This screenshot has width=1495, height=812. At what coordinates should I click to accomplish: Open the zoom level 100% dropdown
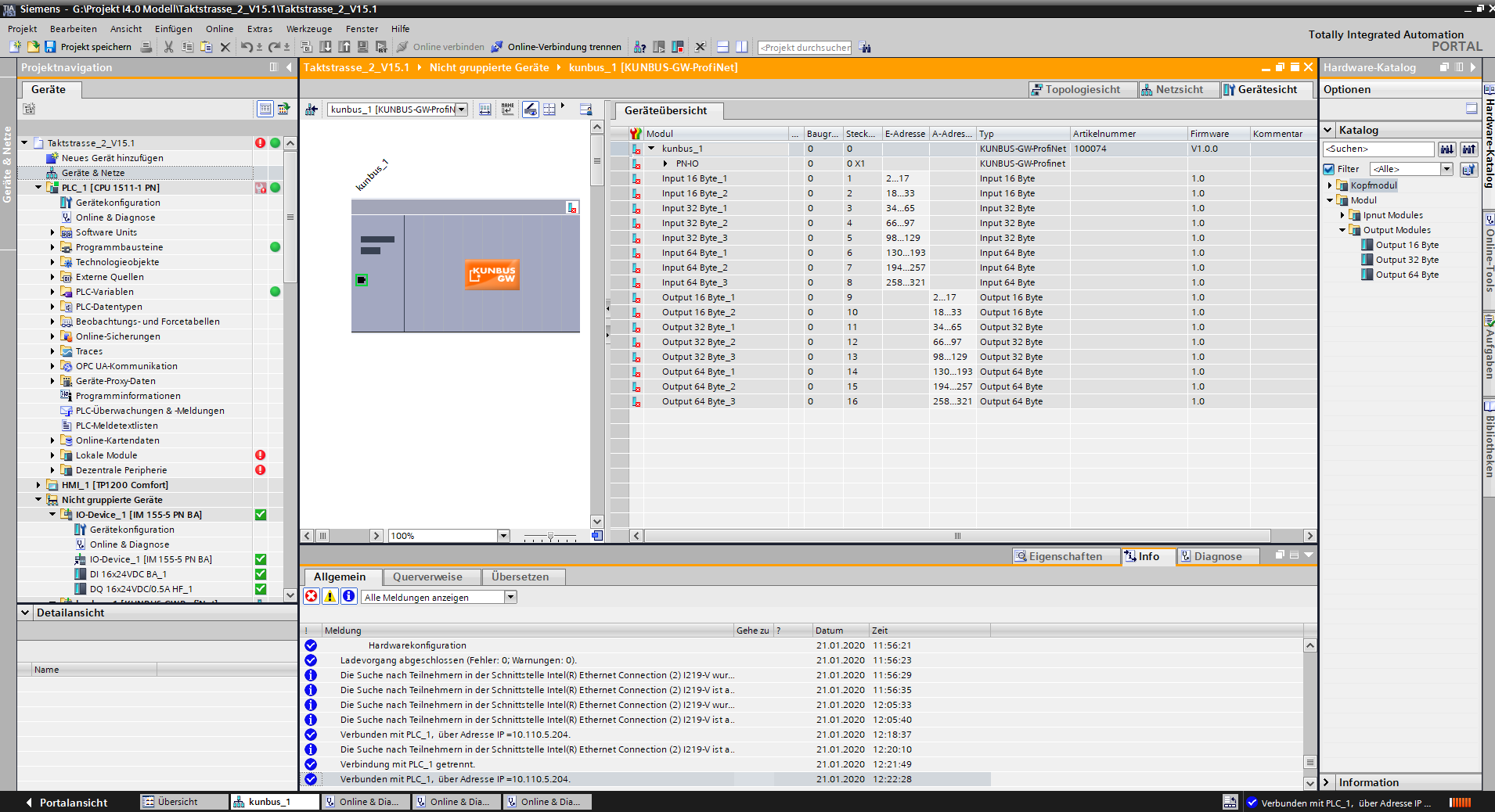coord(503,536)
